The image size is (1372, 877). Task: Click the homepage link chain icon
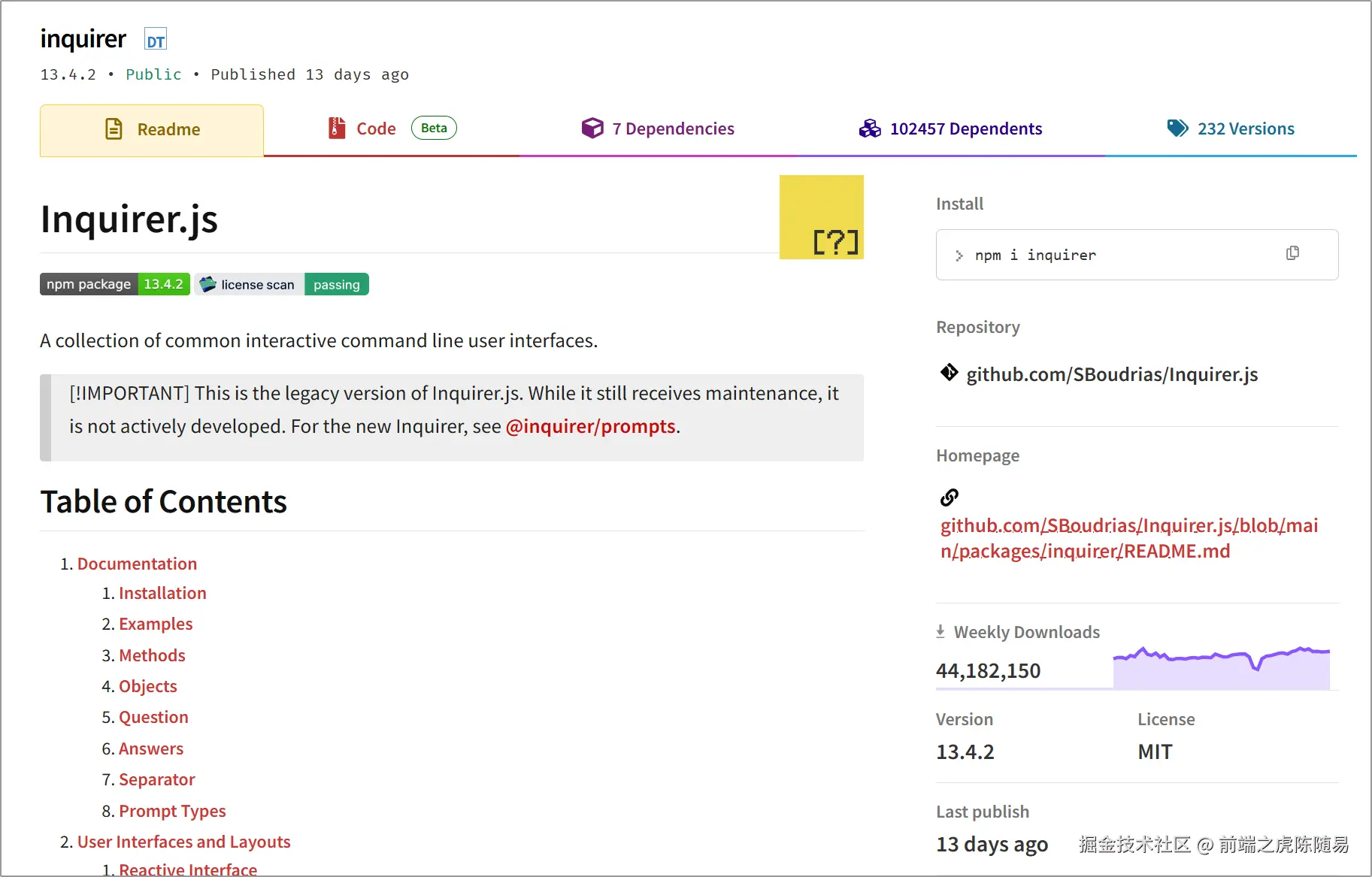[x=949, y=497]
